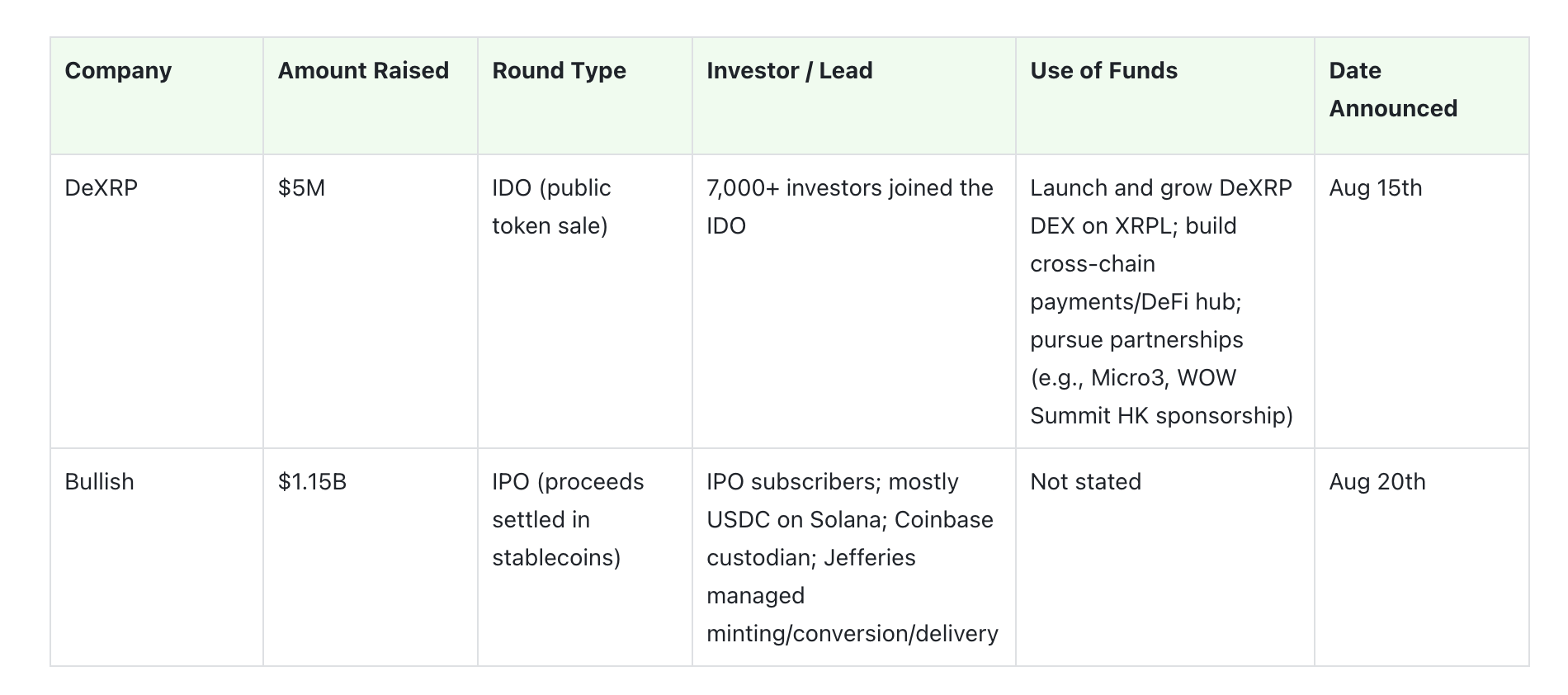This screenshot has height=695, width=1568.
Task: Click the Round Type column header
Action: pos(559,71)
